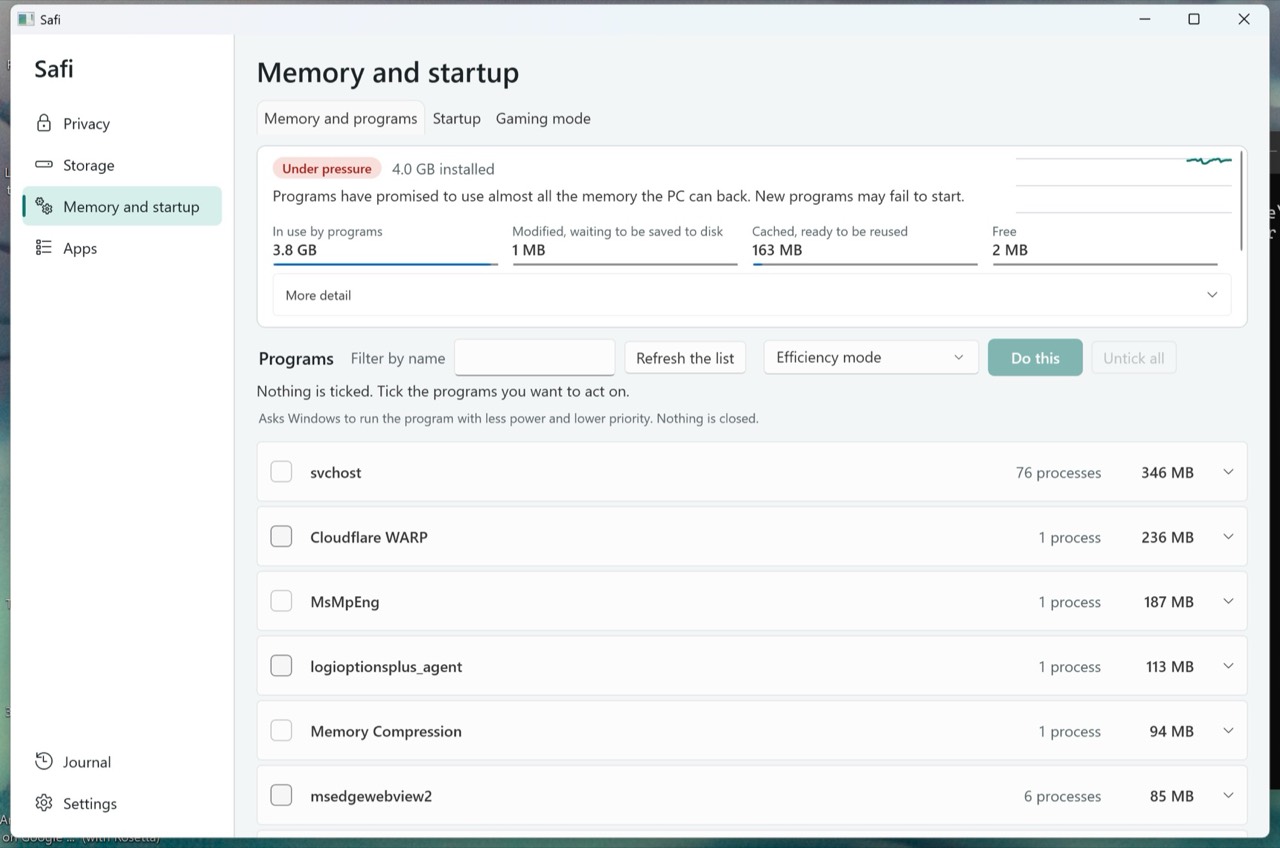Click the Untick all button
The width and height of the screenshot is (1280, 848).
click(x=1133, y=358)
